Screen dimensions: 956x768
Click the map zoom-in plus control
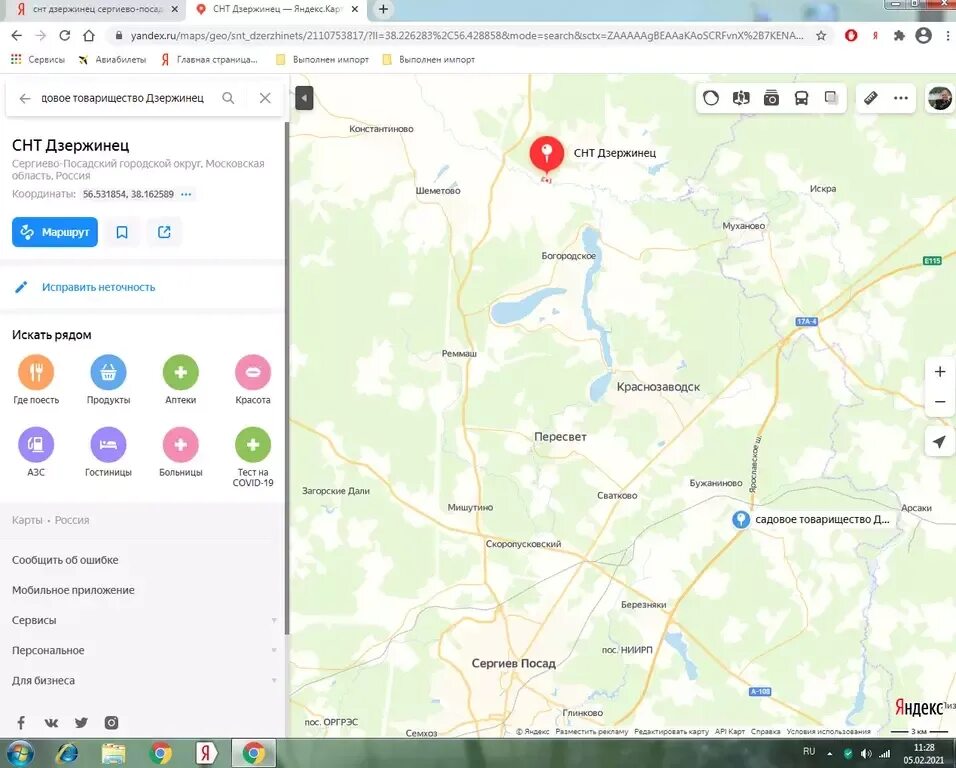coord(939,371)
